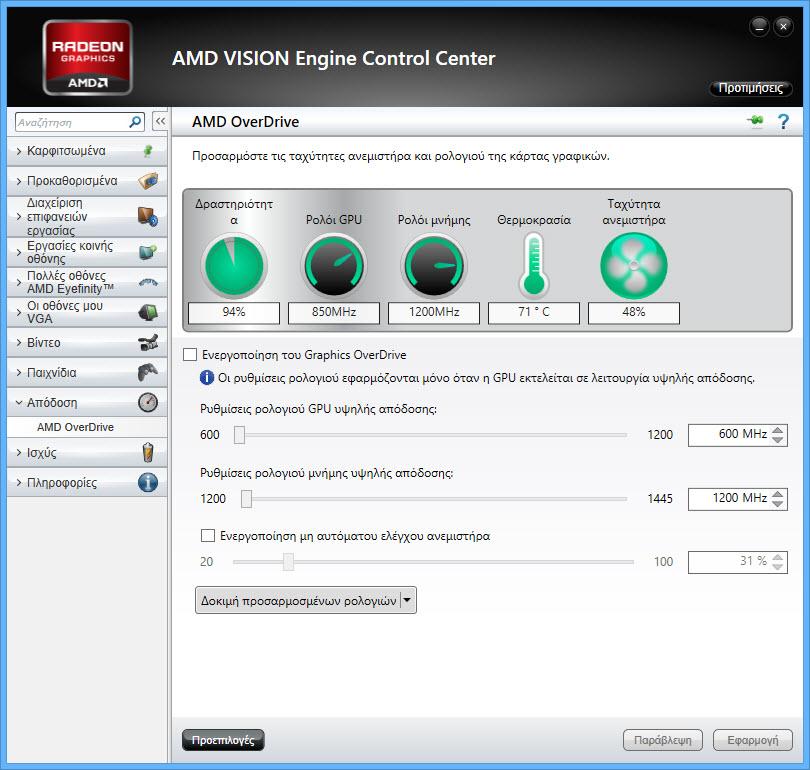Expand the Ισχύς section

pos(19,452)
